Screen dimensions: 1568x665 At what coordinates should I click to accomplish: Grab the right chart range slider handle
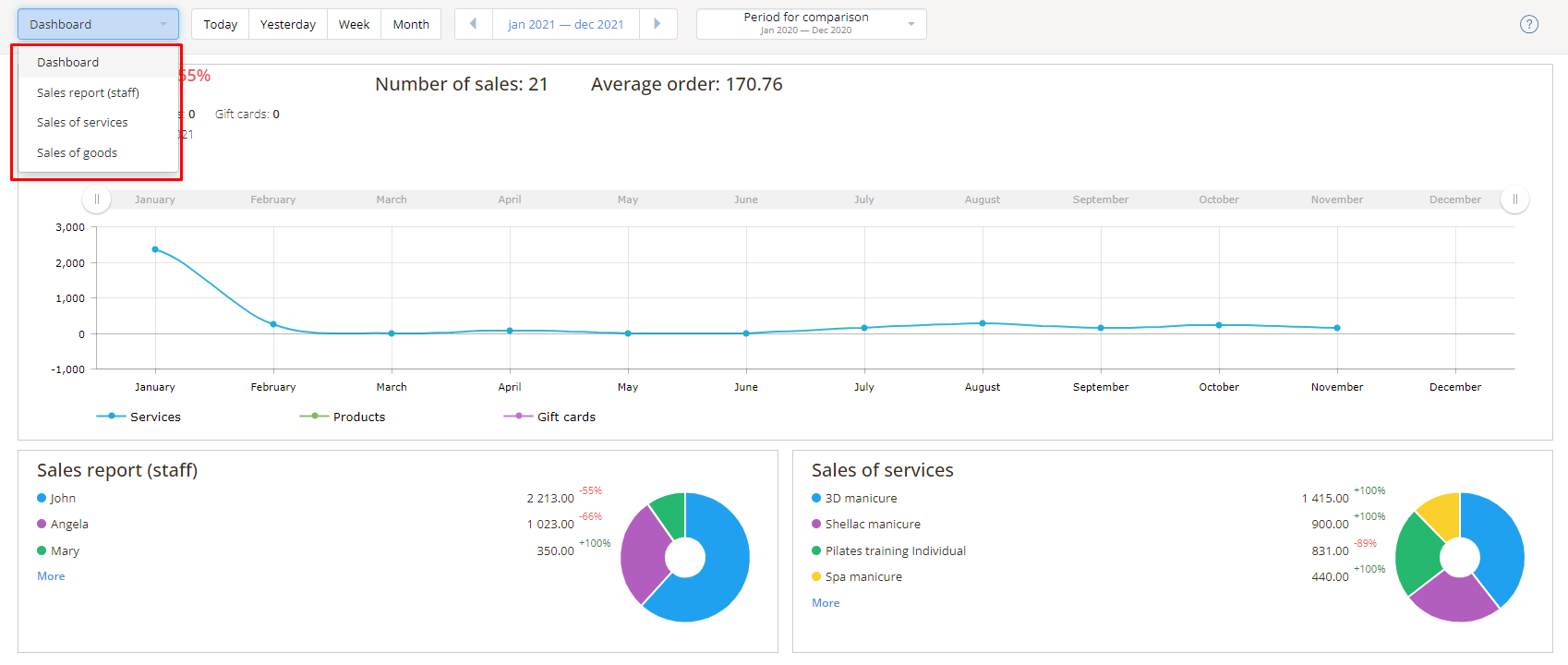click(1514, 199)
